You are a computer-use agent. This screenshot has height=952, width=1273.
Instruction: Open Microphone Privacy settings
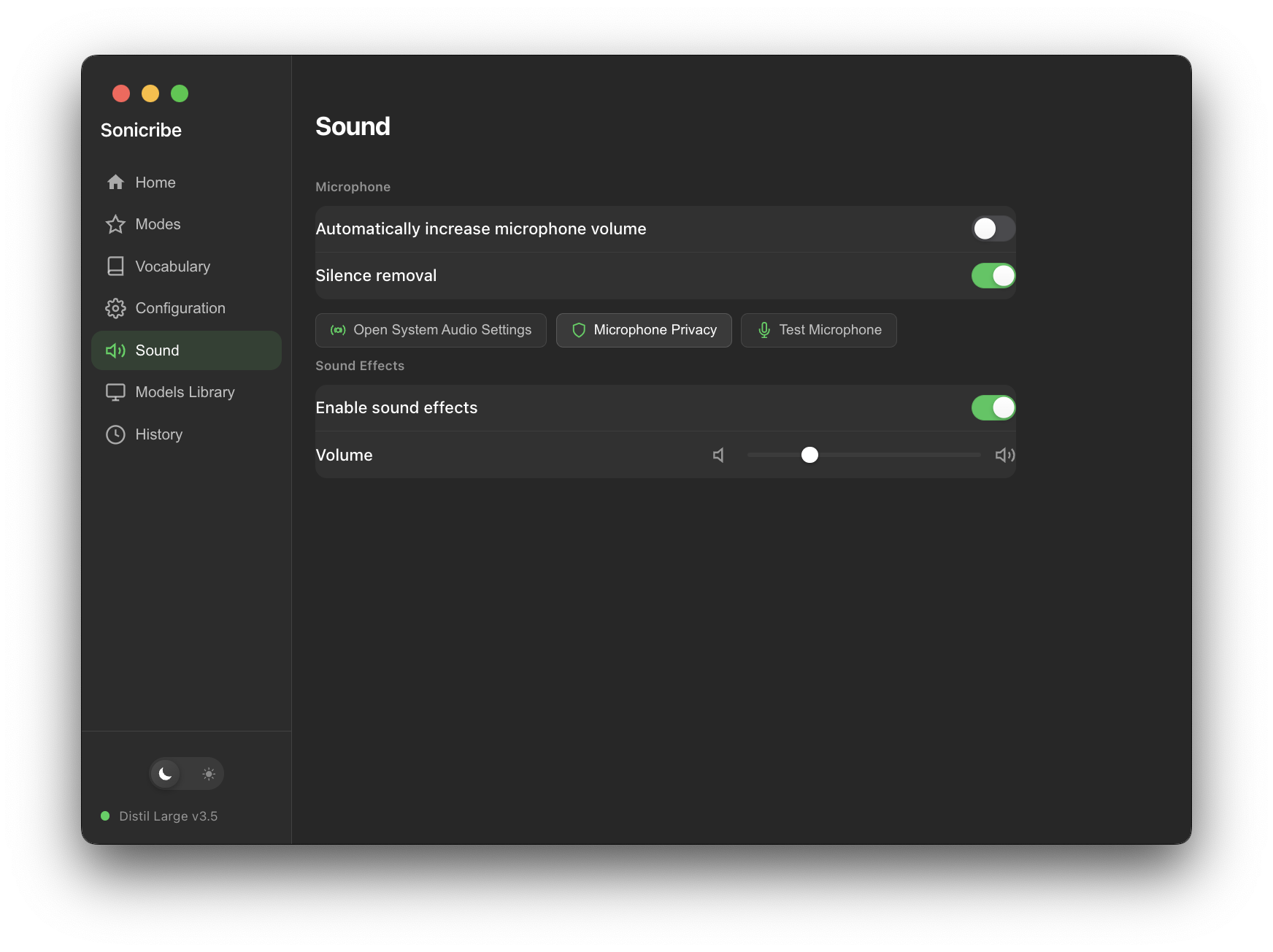point(644,330)
